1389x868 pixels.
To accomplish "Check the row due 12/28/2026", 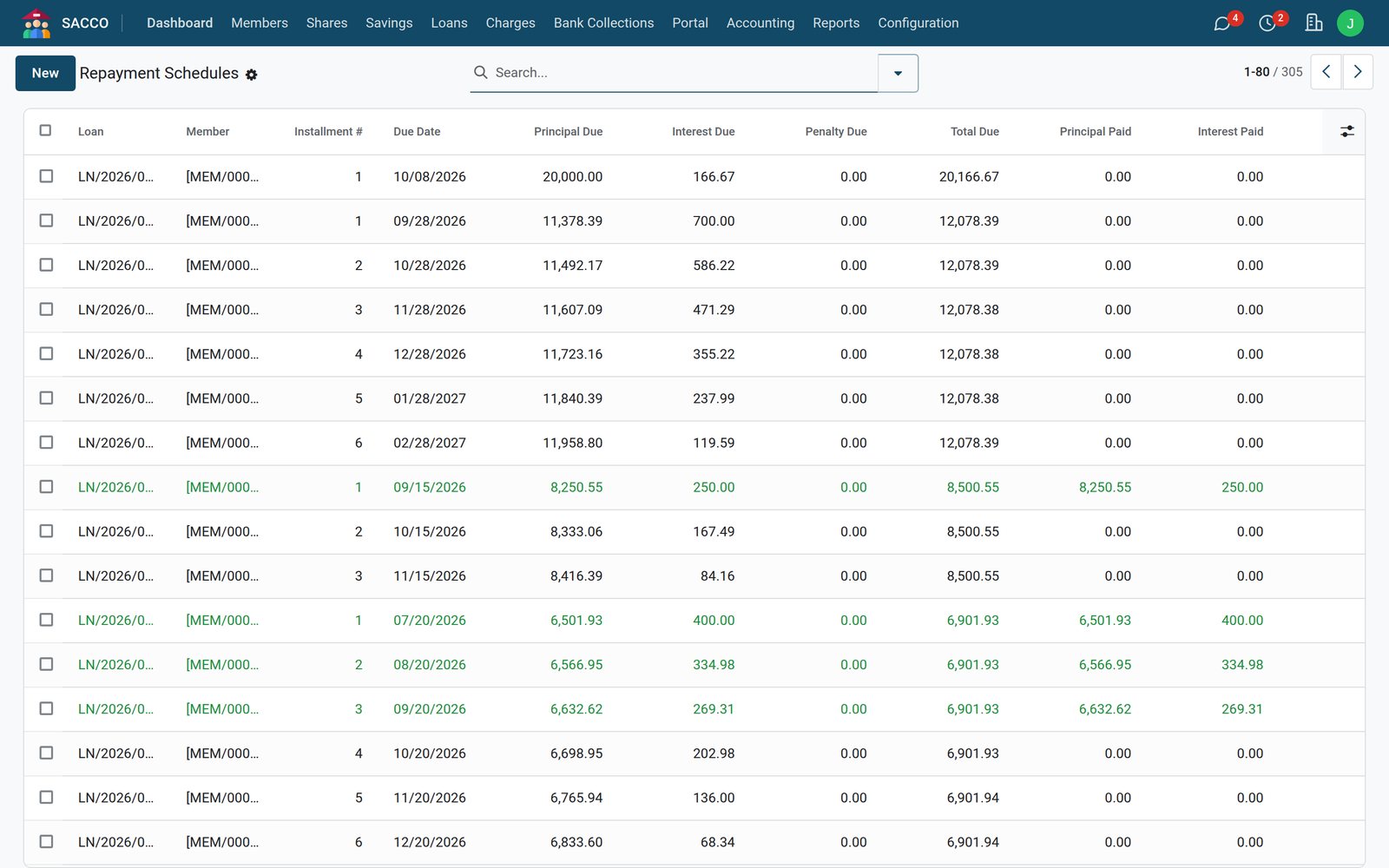I will [46, 353].
